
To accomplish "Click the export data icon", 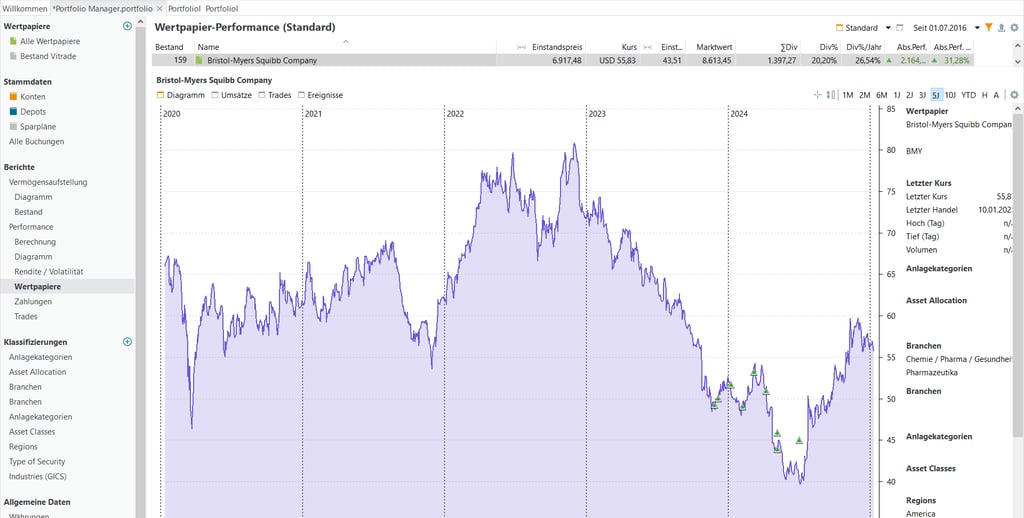I will click(x=1001, y=27).
